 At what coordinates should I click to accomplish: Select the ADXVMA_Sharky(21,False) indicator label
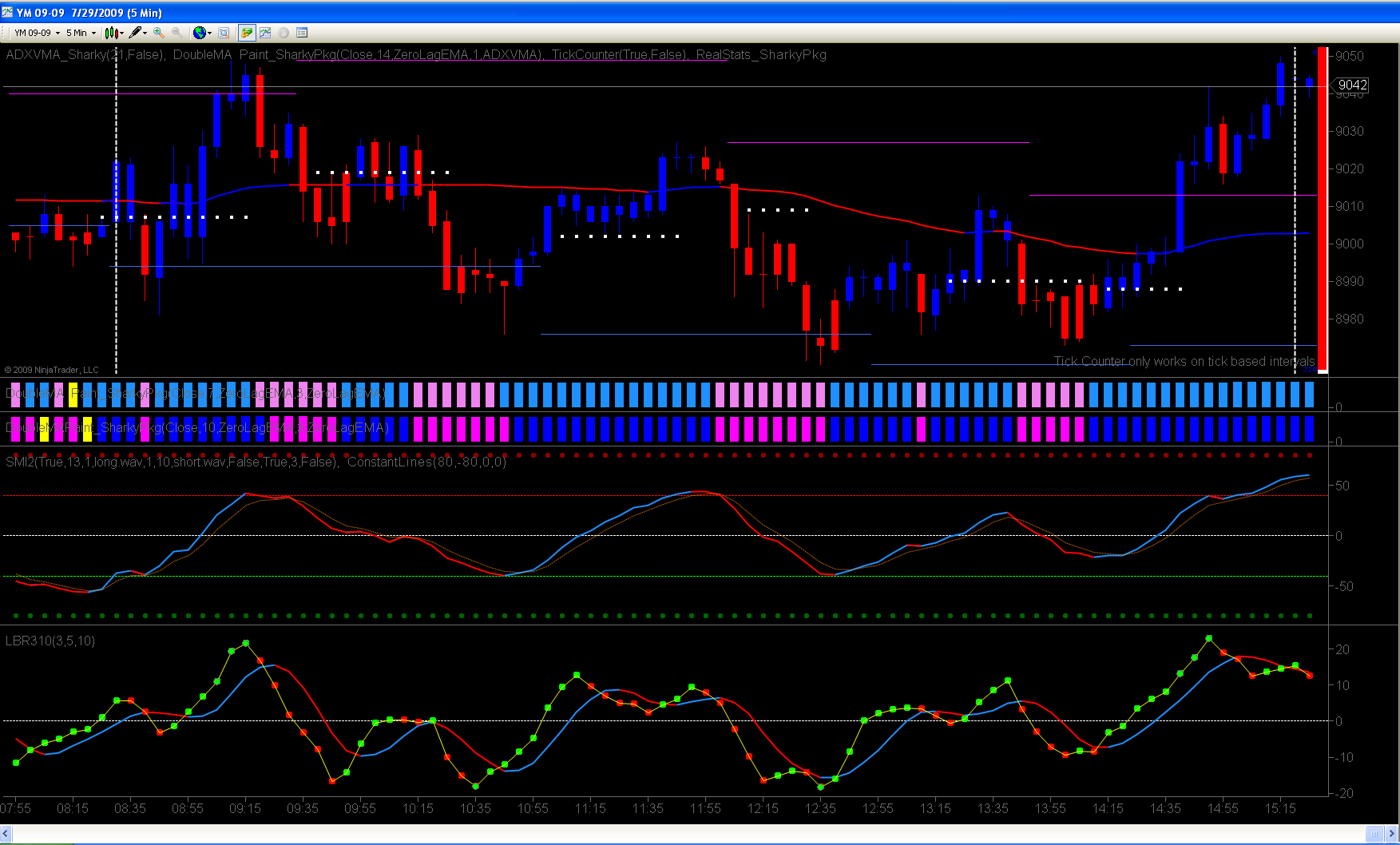85,54
